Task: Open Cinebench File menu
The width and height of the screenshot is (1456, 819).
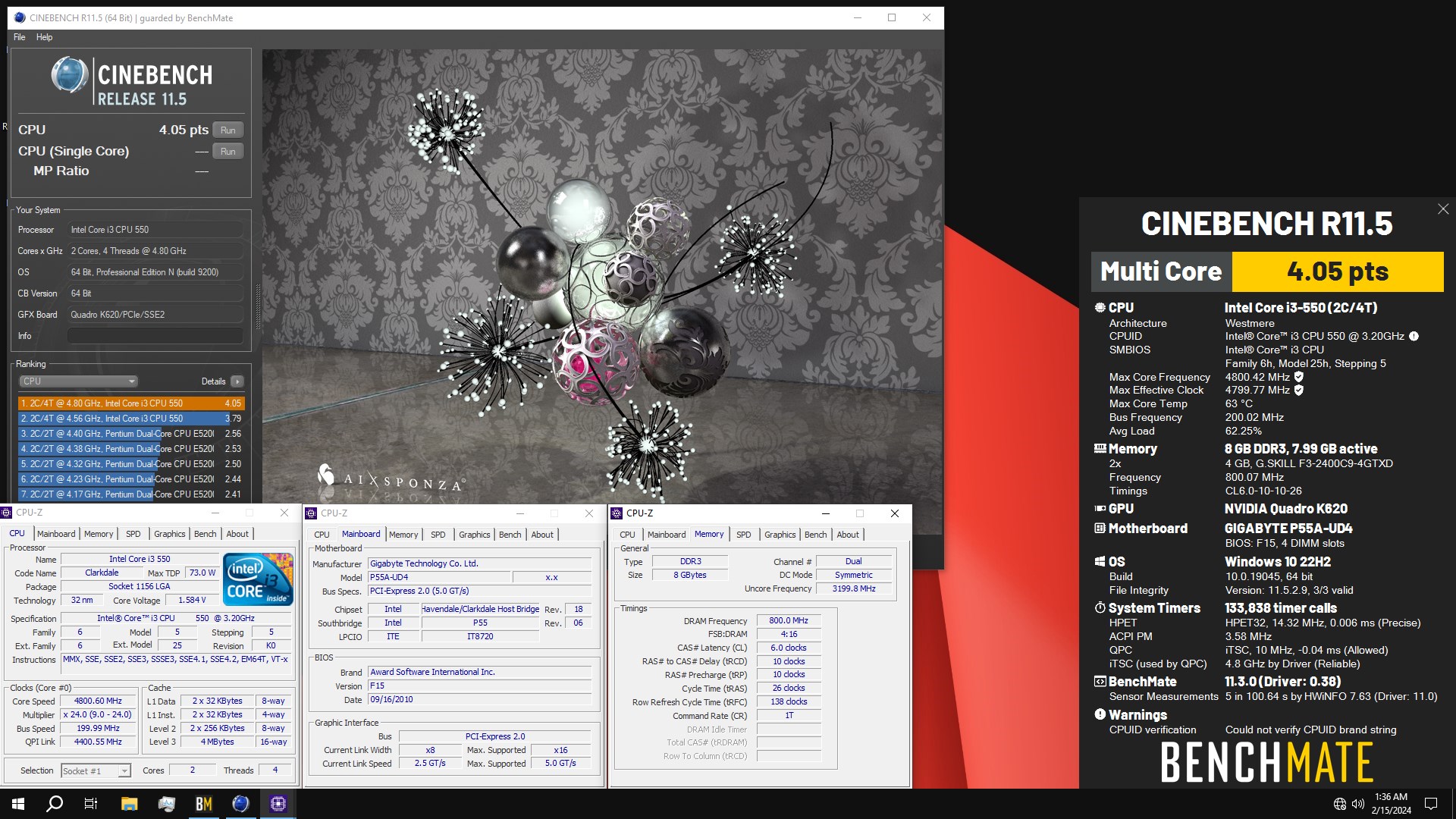Action: (20, 37)
